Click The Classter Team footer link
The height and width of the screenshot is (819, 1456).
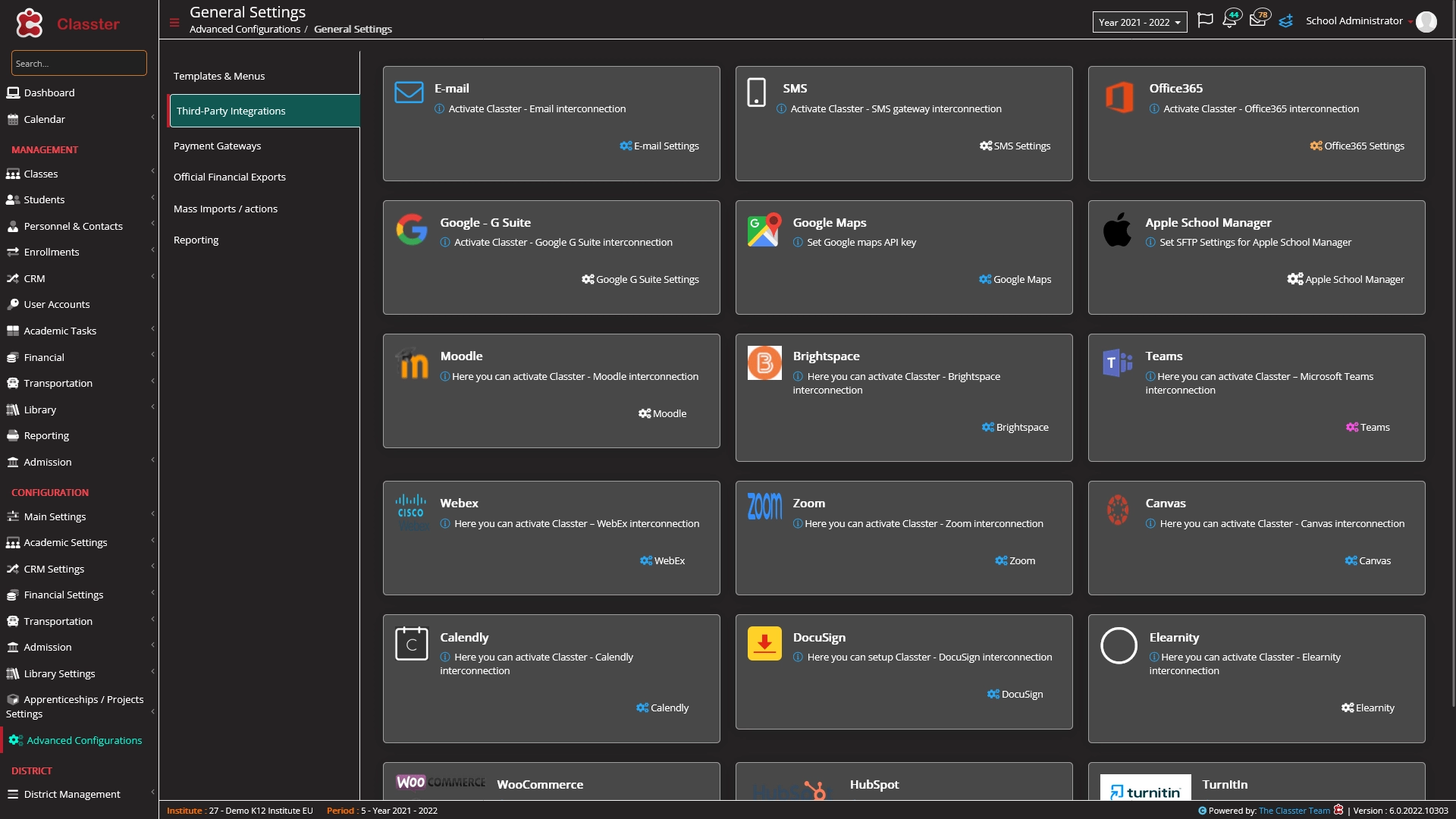(x=1294, y=811)
